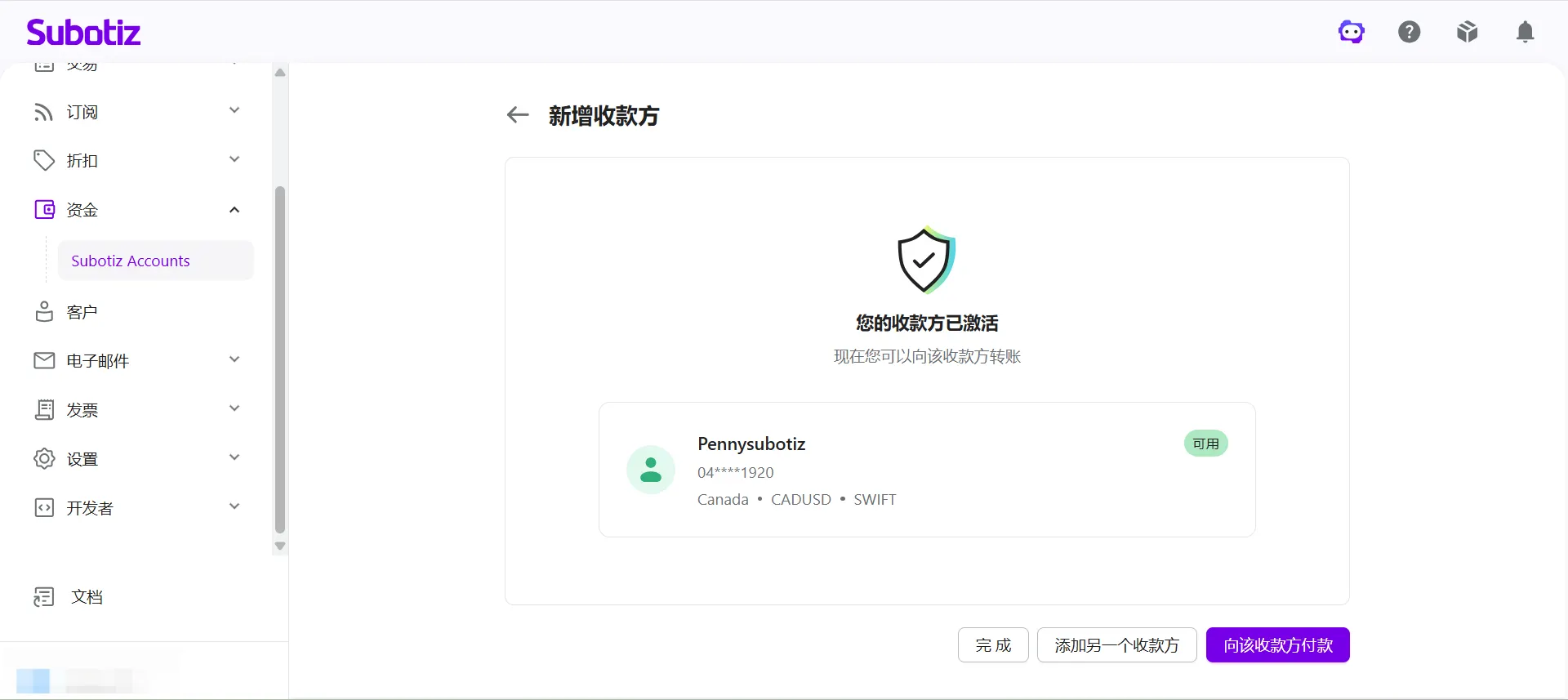Click the Pennysubotiz payee name

pyautogui.click(x=751, y=444)
